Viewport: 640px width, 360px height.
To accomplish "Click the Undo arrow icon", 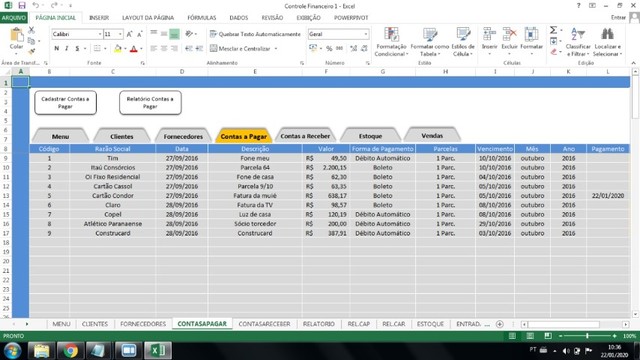I will click(x=36, y=6).
